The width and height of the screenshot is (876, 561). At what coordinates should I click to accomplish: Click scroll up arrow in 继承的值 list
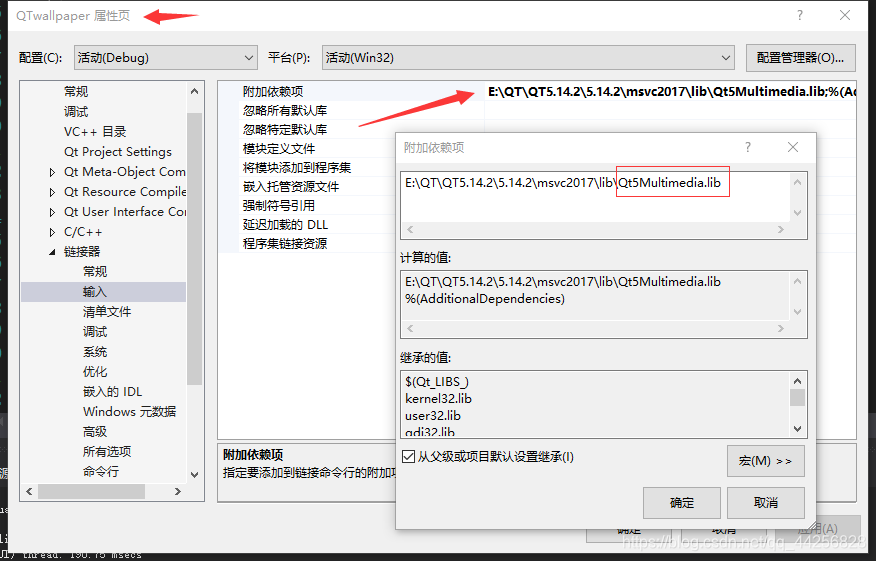[797, 381]
